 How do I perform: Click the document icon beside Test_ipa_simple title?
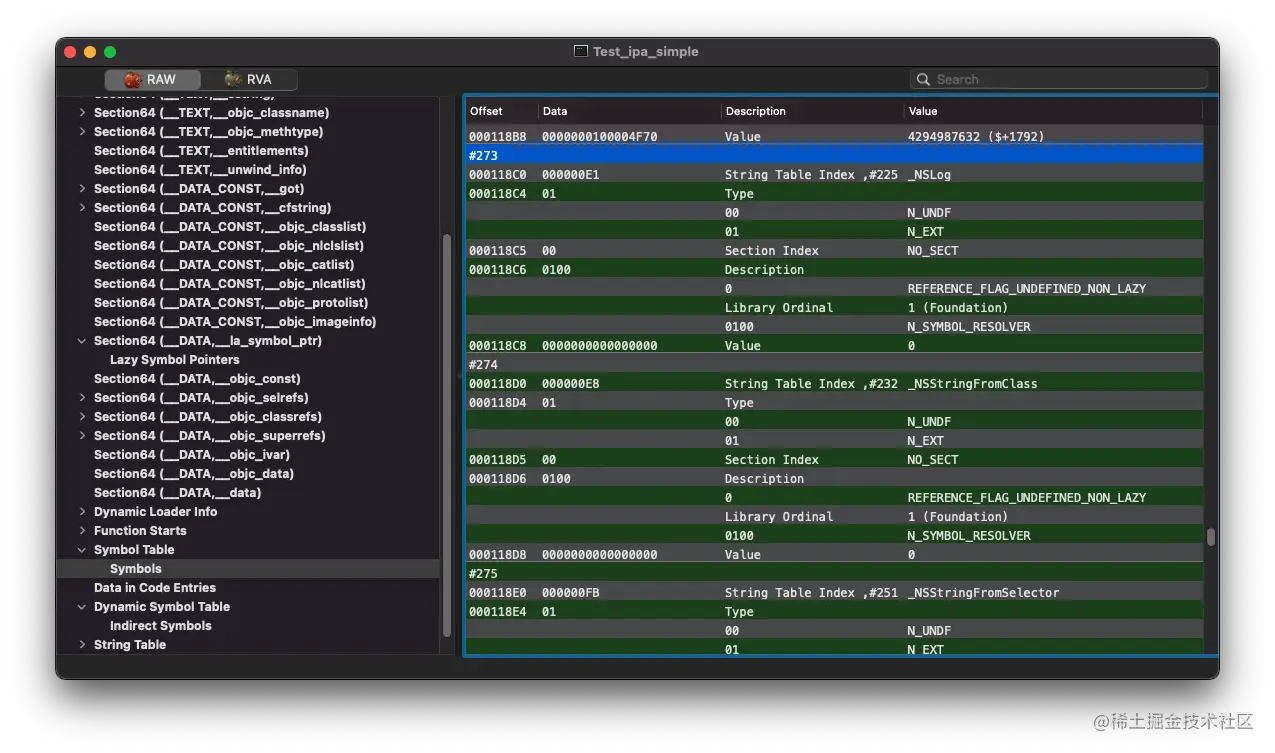coord(580,52)
